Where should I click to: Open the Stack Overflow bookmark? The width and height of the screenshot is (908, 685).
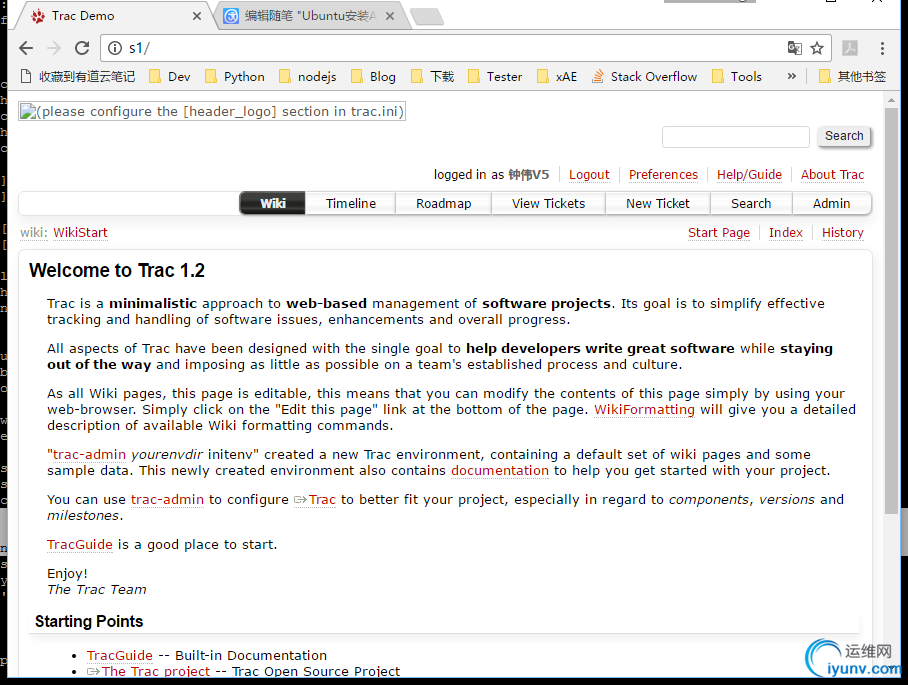[x=645, y=76]
